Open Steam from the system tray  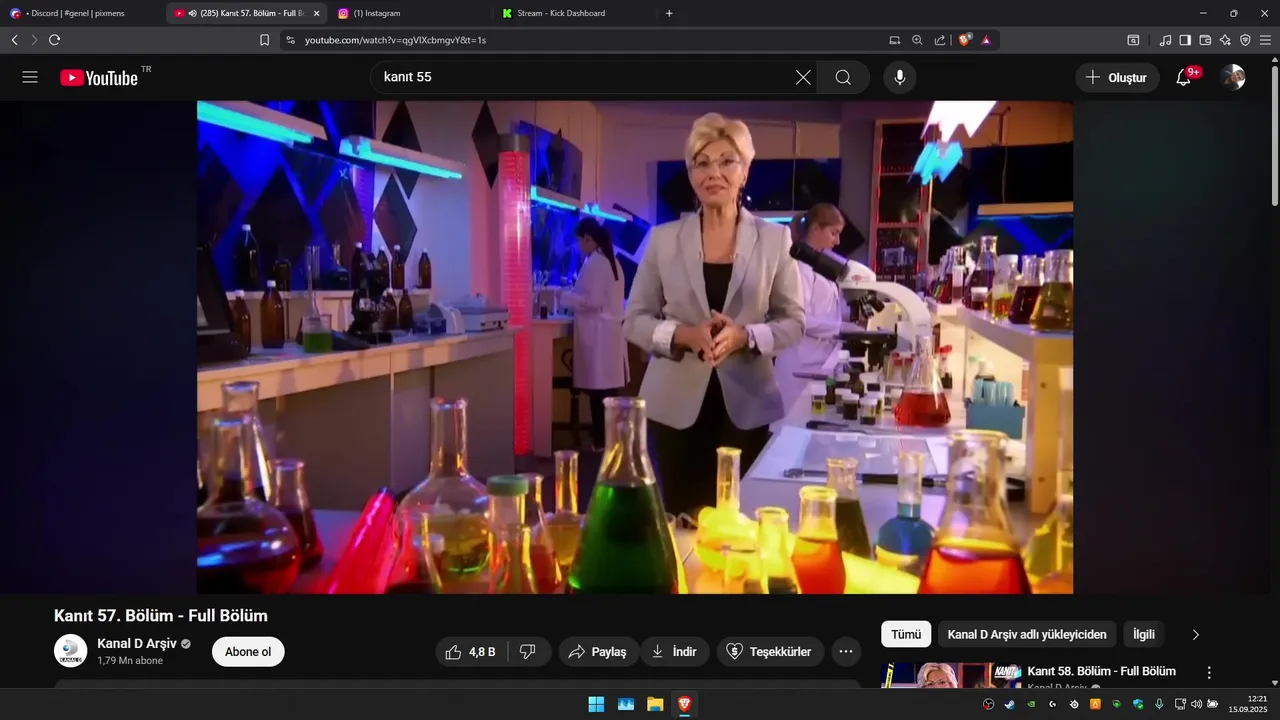coord(1008,704)
